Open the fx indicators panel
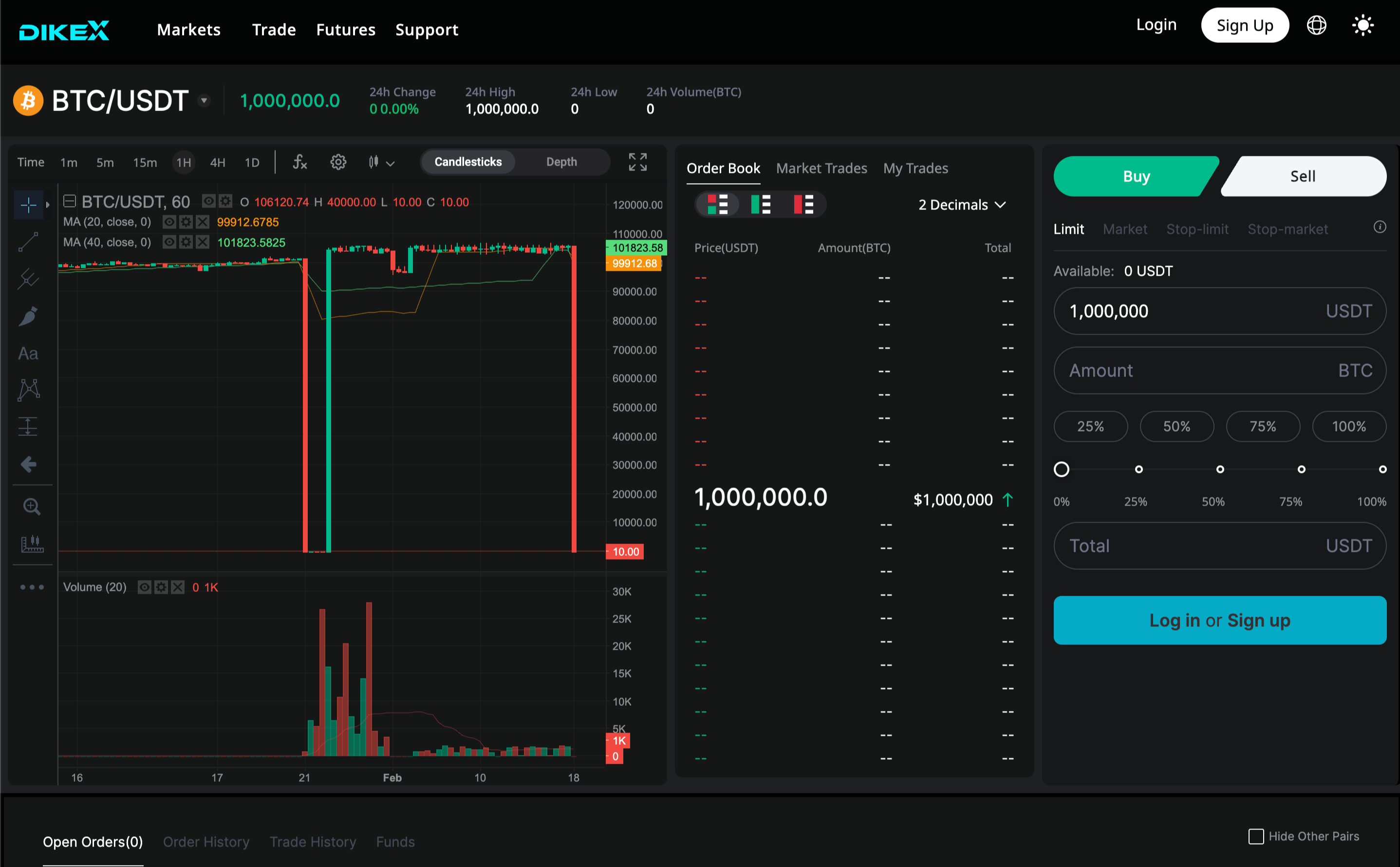Viewport: 1400px width, 867px height. (x=300, y=162)
